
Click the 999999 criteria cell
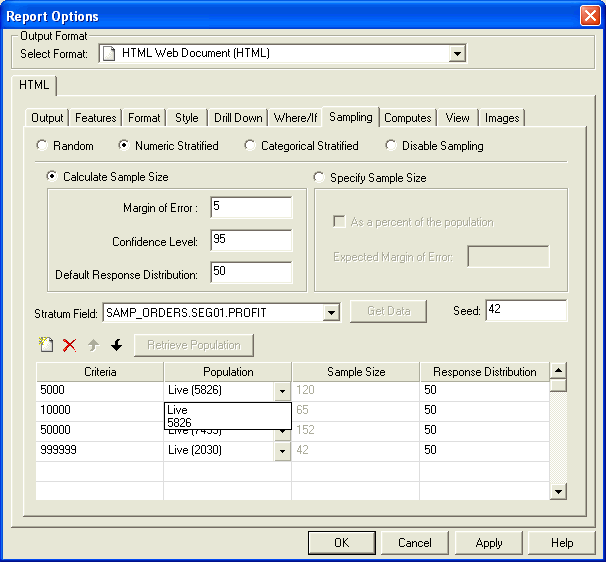[100, 451]
